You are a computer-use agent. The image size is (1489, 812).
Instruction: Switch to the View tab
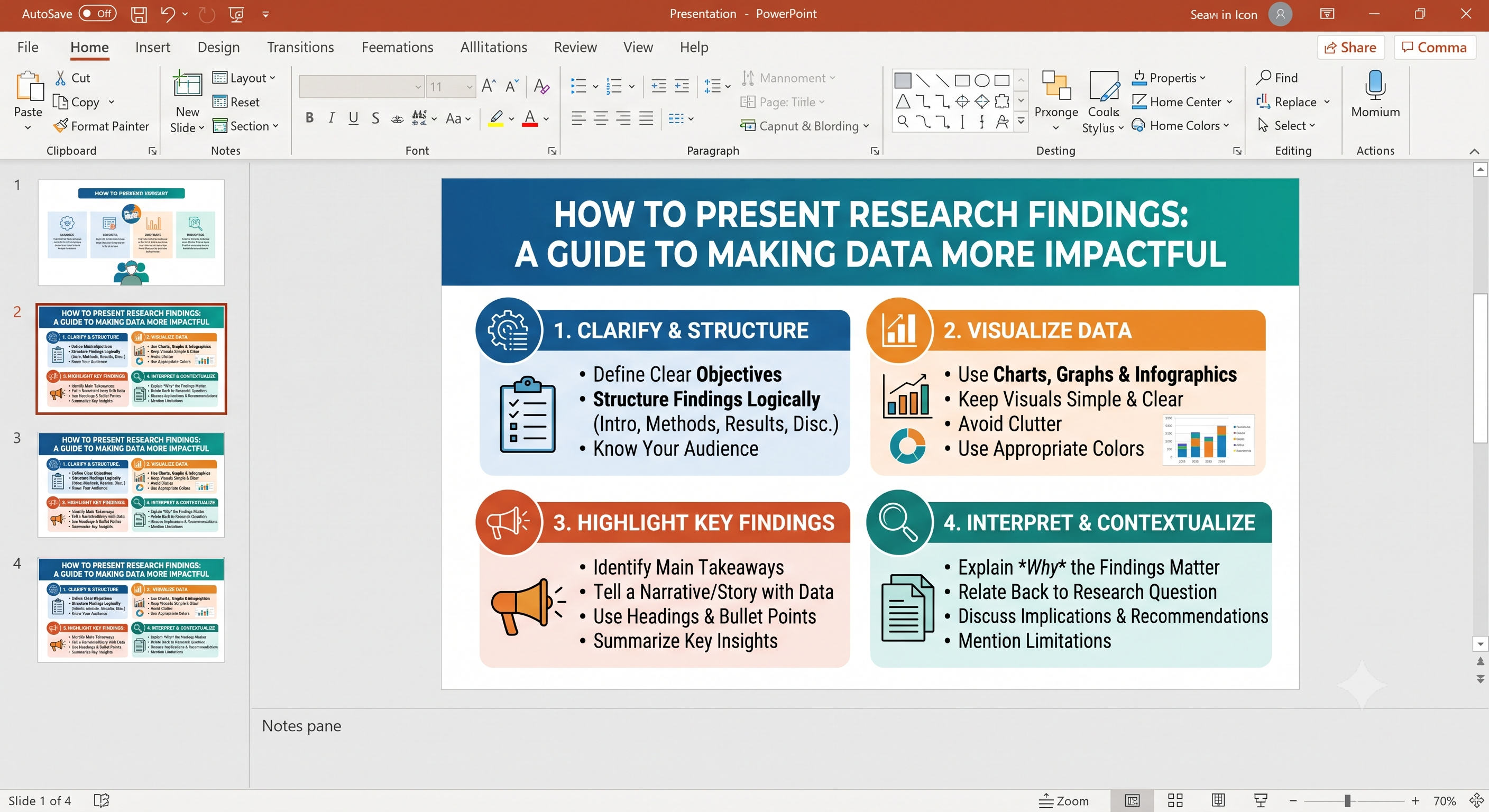pos(638,47)
